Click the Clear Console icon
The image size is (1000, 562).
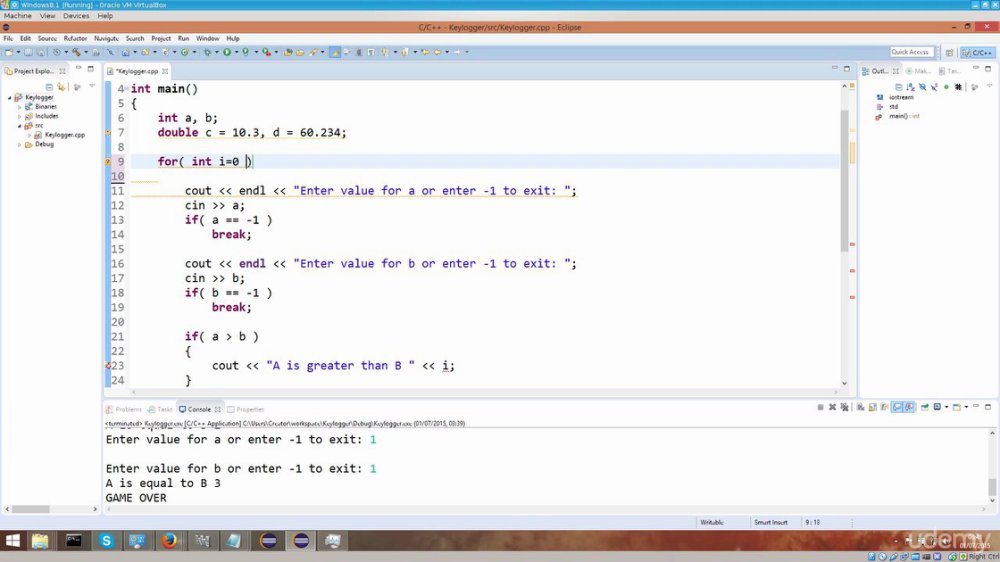pyautogui.click(x=860, y=407)
